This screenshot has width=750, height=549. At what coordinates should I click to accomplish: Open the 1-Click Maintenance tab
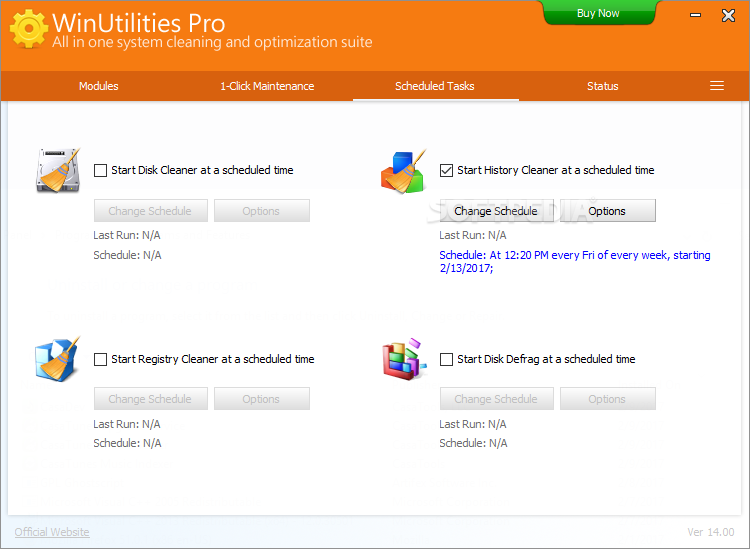point(267,86)
